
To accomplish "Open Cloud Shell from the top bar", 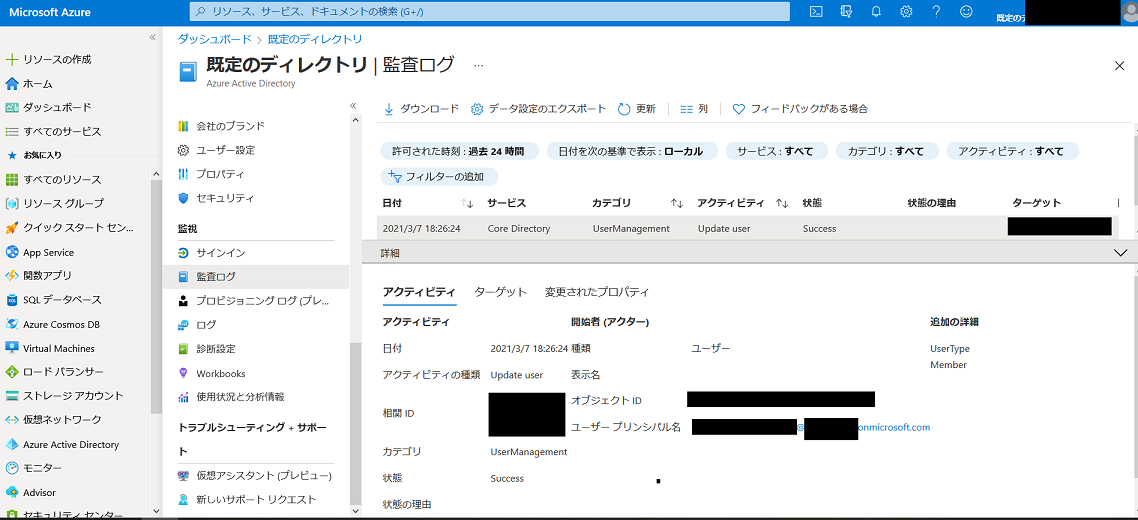I will [x=816, y=12].
